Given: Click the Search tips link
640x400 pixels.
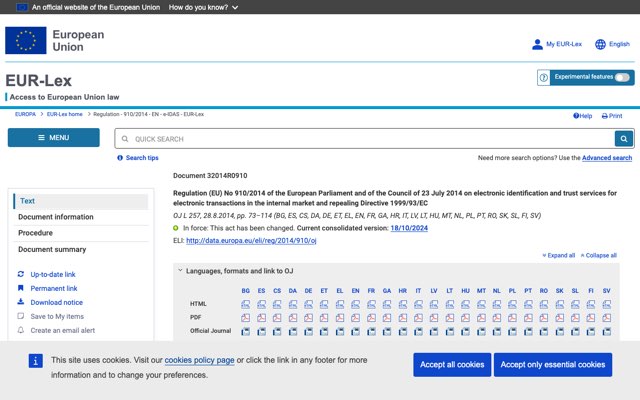Looking at the screenshot, I should coord(142,158).
